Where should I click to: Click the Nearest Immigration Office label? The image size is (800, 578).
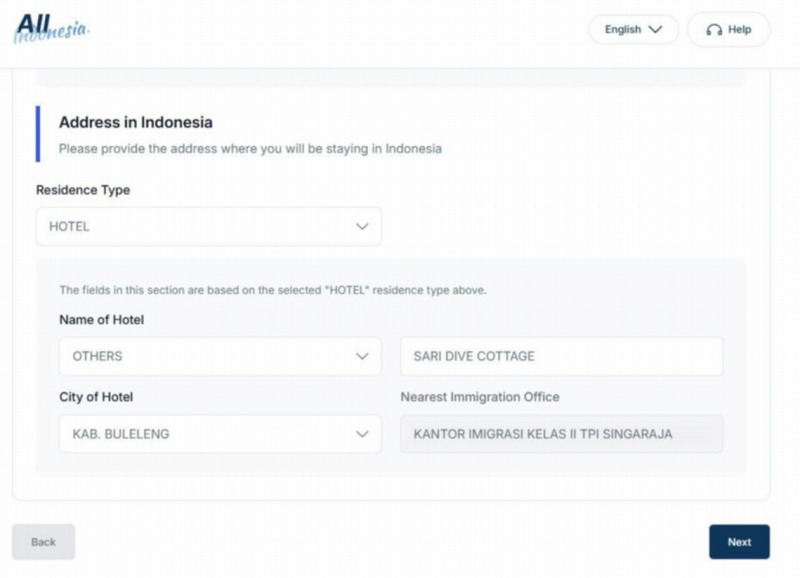tap(480, 397)
